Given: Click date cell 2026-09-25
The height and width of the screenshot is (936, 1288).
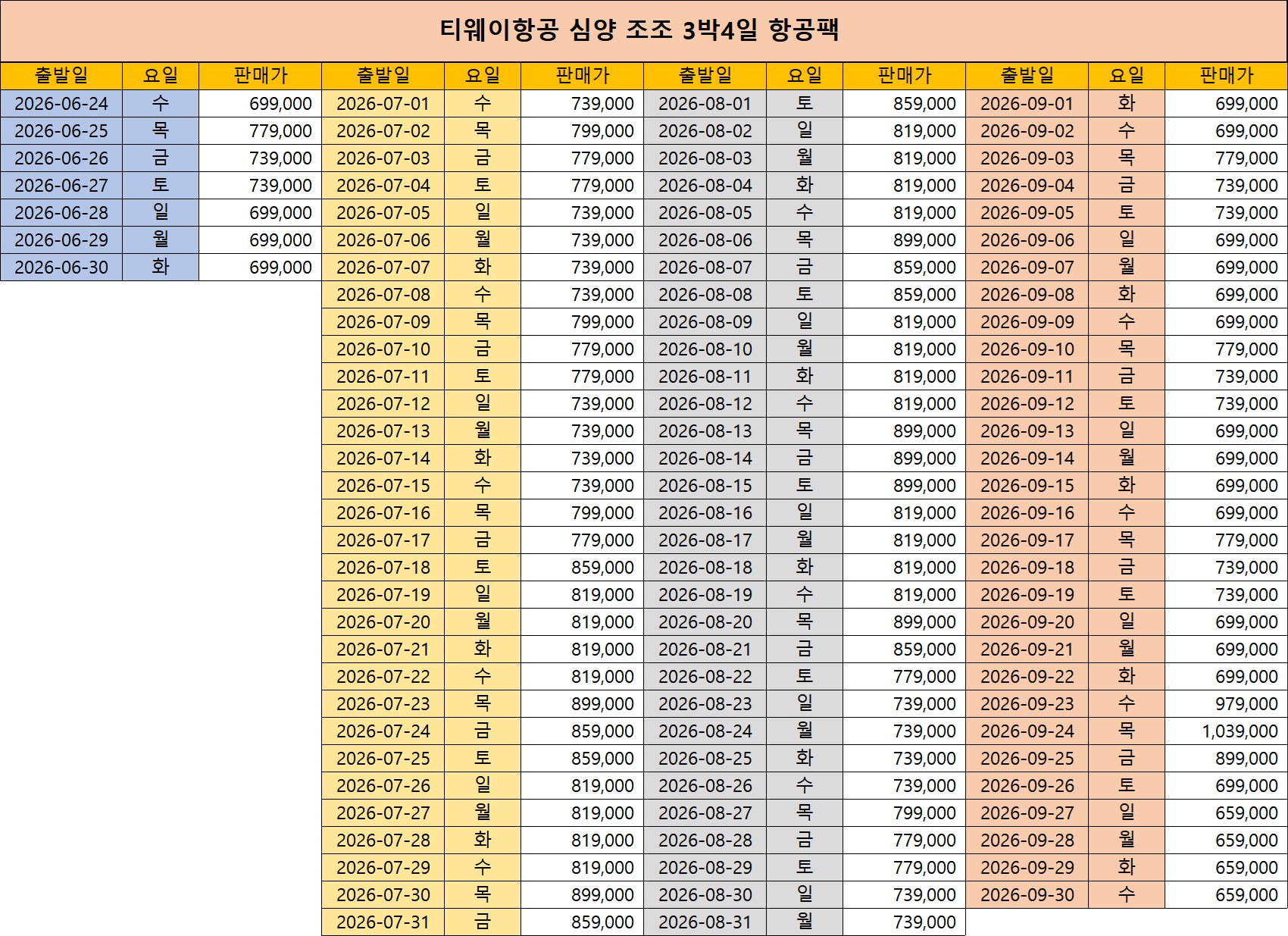Looking at the screenshot, I should [x=1027, y=759].
